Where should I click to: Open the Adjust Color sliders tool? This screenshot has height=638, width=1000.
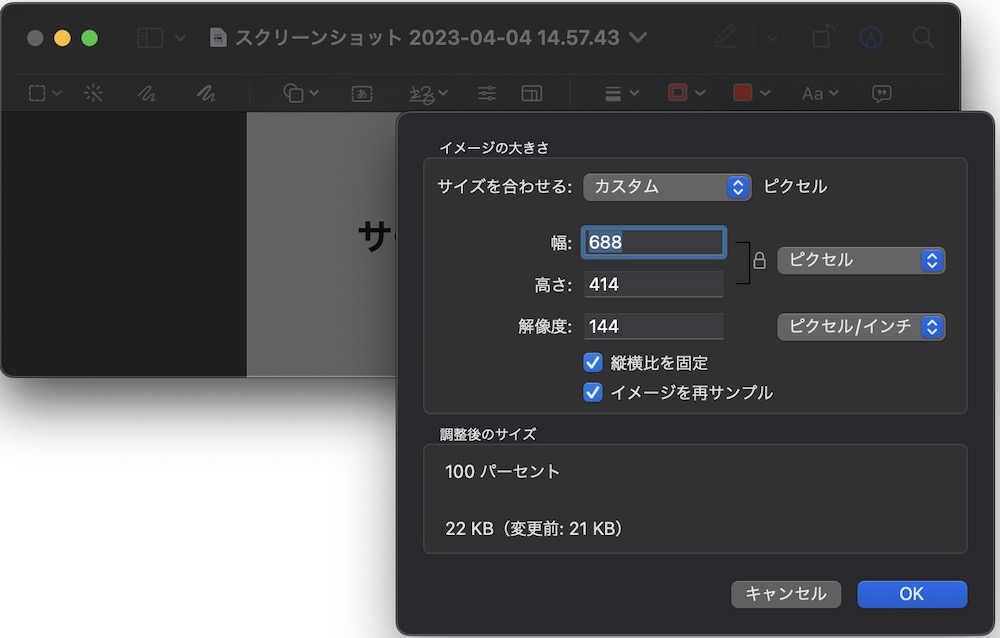(x=487, y=93)
